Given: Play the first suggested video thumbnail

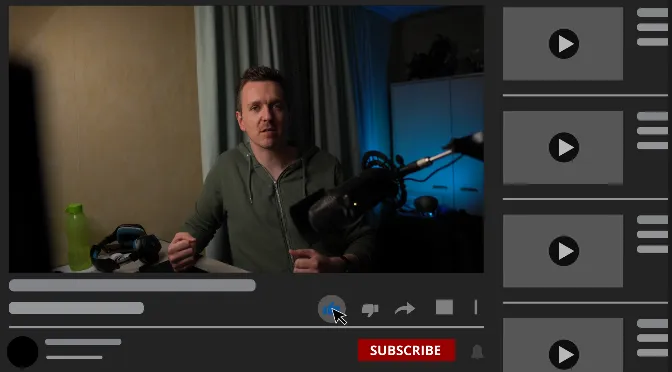Looking at the screenshot, I should coord(563,44).
